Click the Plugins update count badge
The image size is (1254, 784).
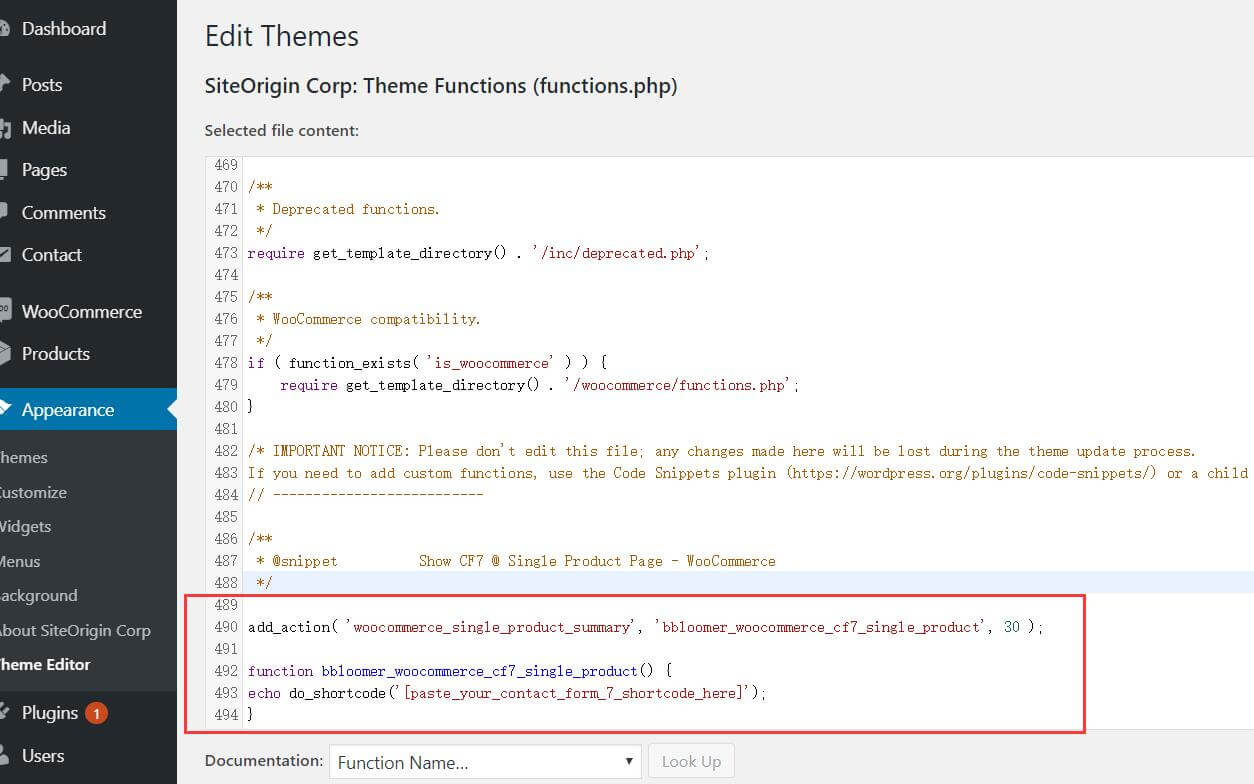(x=96, y=713)
